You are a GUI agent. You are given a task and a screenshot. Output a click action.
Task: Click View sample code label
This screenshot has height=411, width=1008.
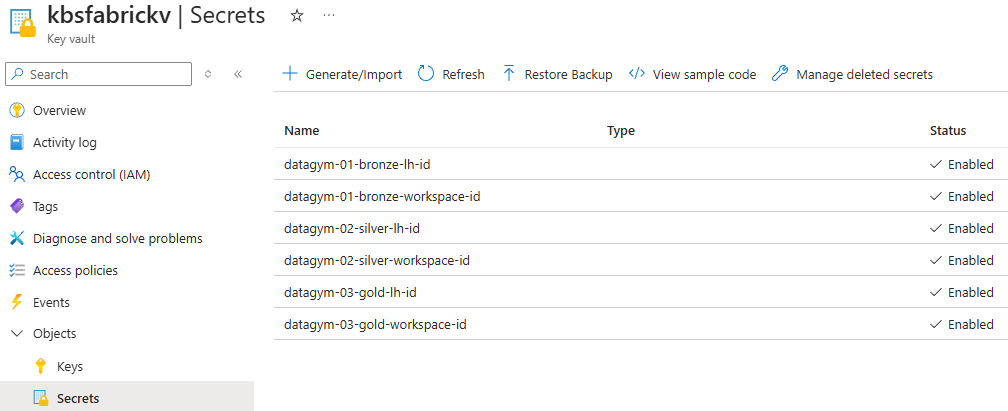point(705,75)
